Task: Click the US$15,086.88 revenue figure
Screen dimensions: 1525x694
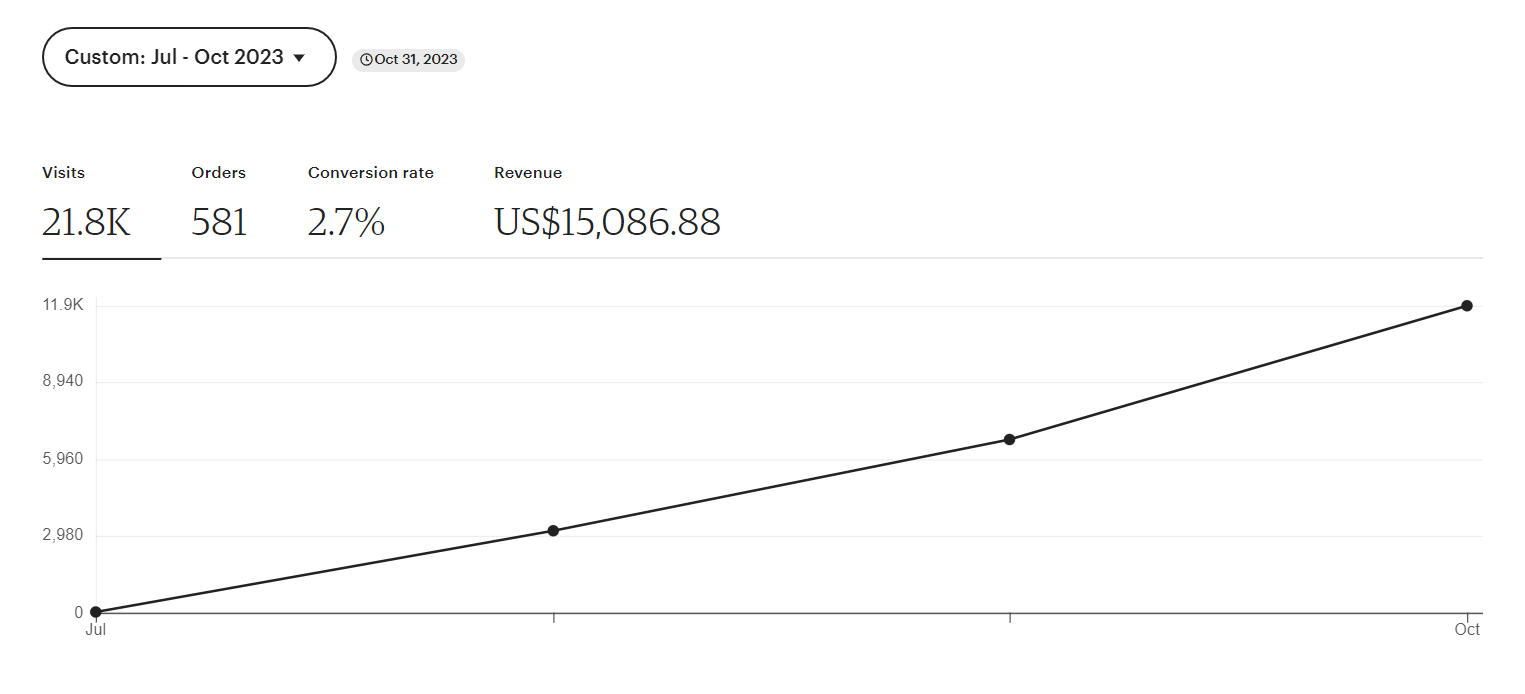Action: pos(607,222)
